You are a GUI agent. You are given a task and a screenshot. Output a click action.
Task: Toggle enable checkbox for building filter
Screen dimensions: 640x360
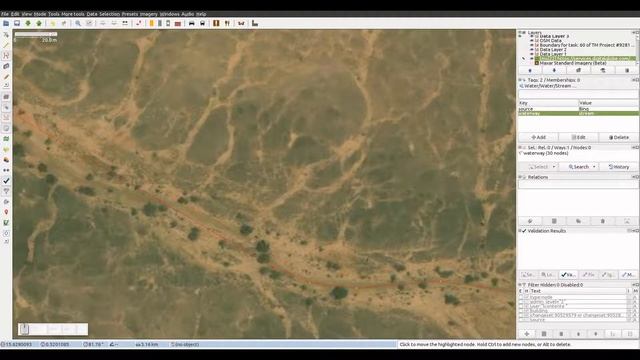coord(520,311)
